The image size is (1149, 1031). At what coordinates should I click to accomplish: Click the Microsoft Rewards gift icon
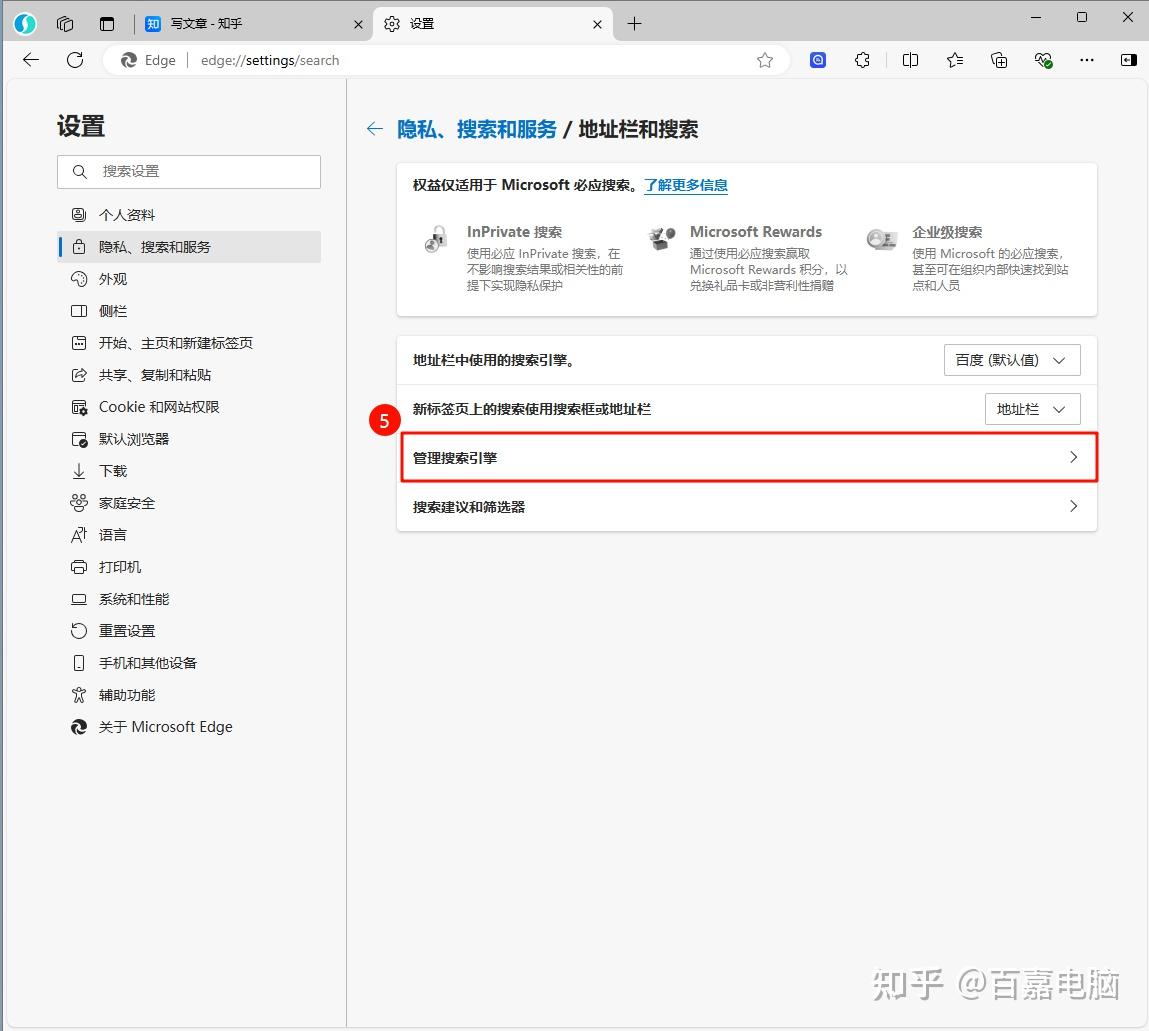click(661, 238)
